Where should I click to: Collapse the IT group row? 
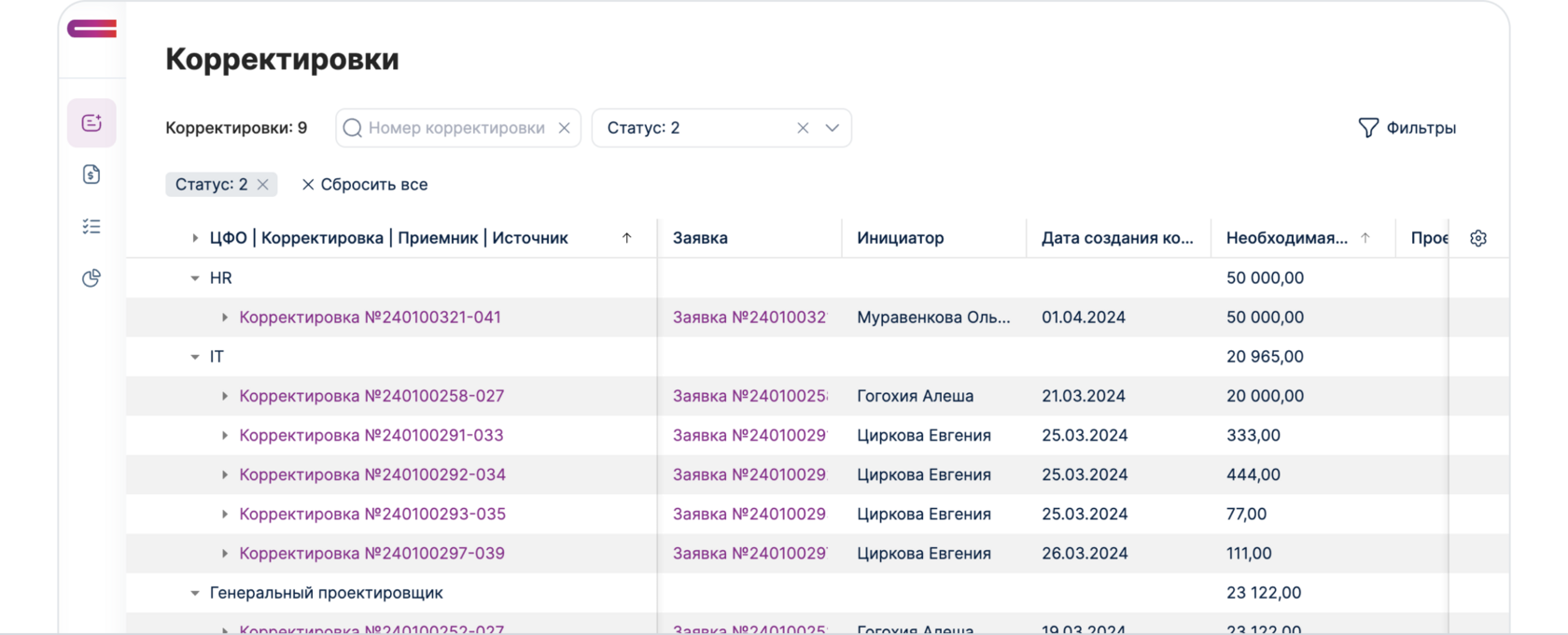(195, 357)
